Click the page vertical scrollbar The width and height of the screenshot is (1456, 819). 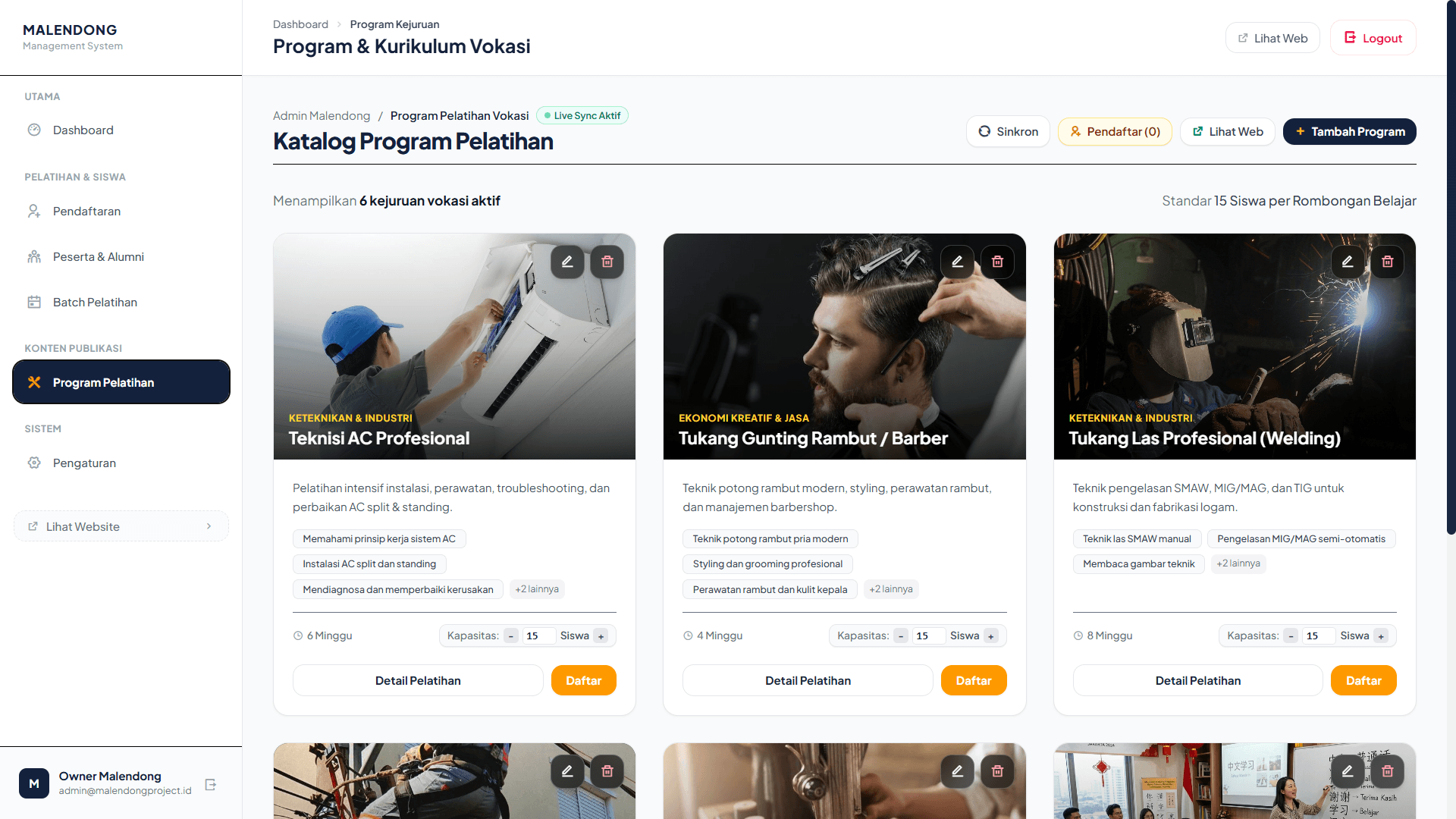click(x=1451, y=267)
